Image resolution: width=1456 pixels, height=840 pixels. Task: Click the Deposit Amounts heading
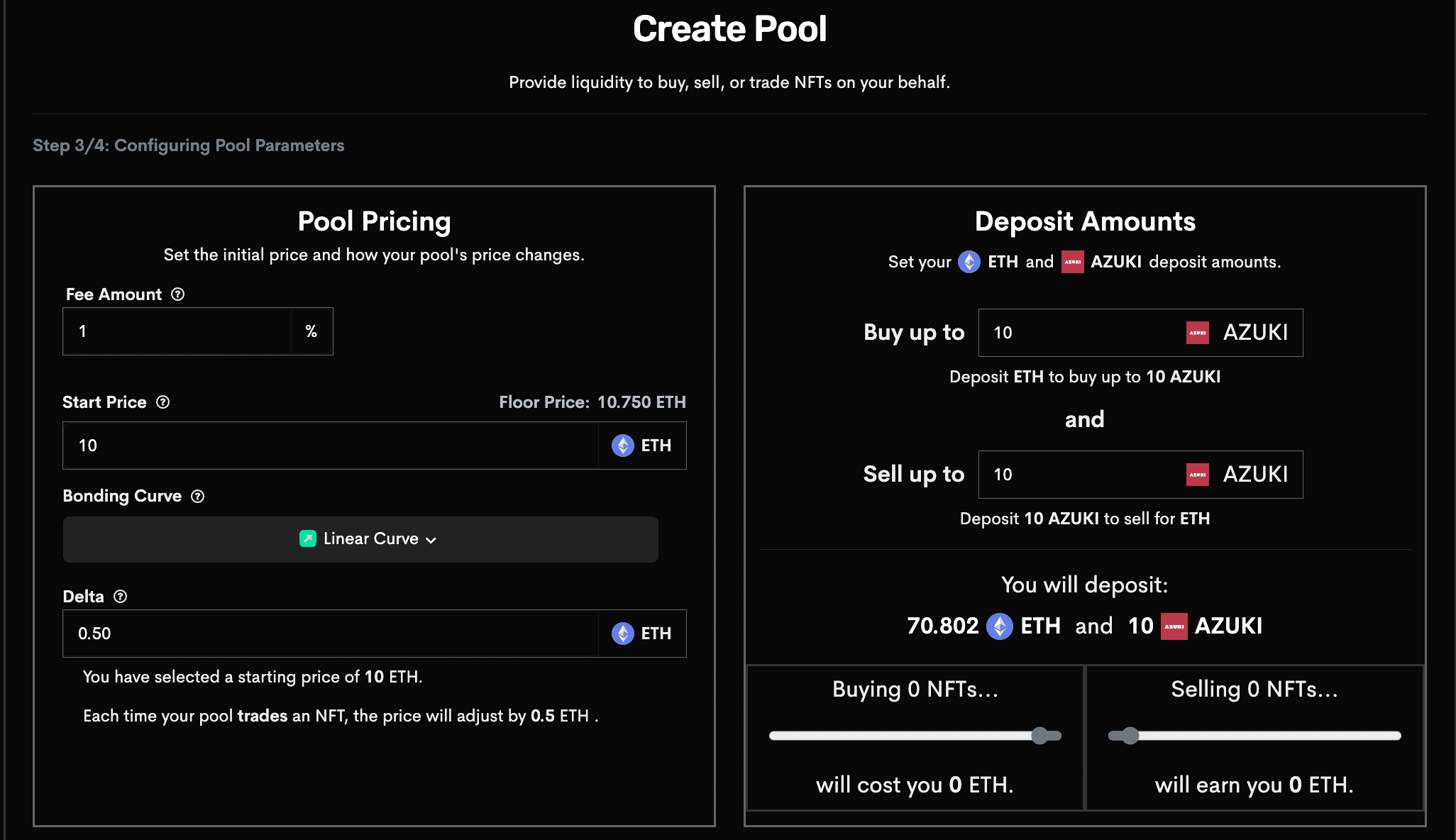pyautogui.click(x=1085, y=221)
